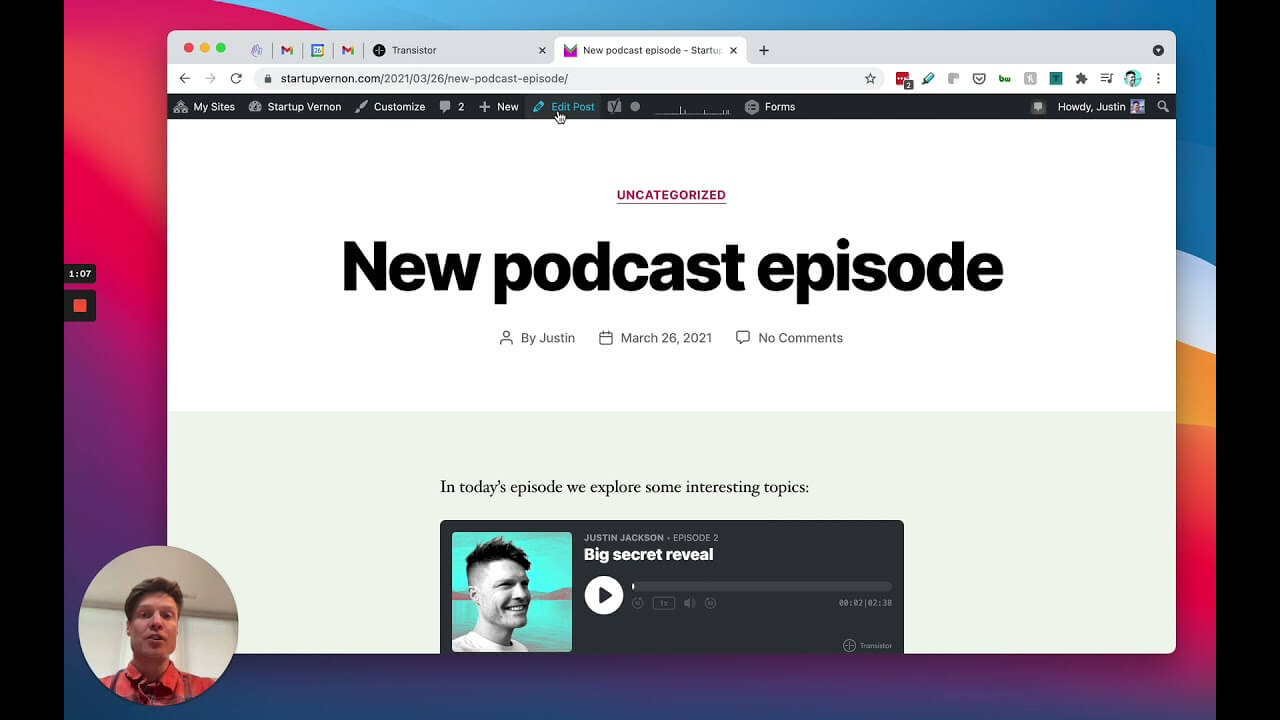Reload the page with the refresh icon
The image size is (1280, 720).
236,79
